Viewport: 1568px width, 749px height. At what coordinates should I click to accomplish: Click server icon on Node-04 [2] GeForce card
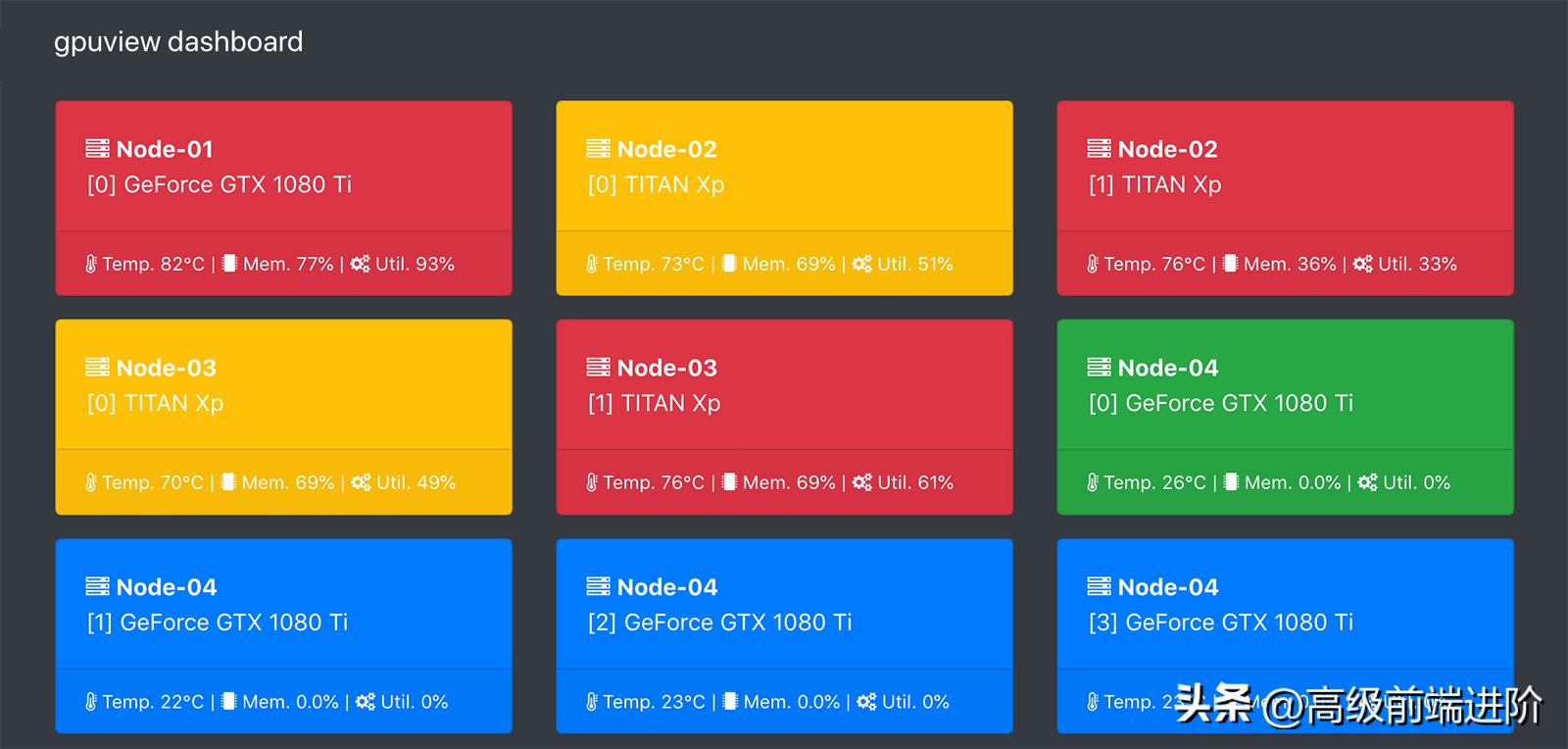click(599, 587)
